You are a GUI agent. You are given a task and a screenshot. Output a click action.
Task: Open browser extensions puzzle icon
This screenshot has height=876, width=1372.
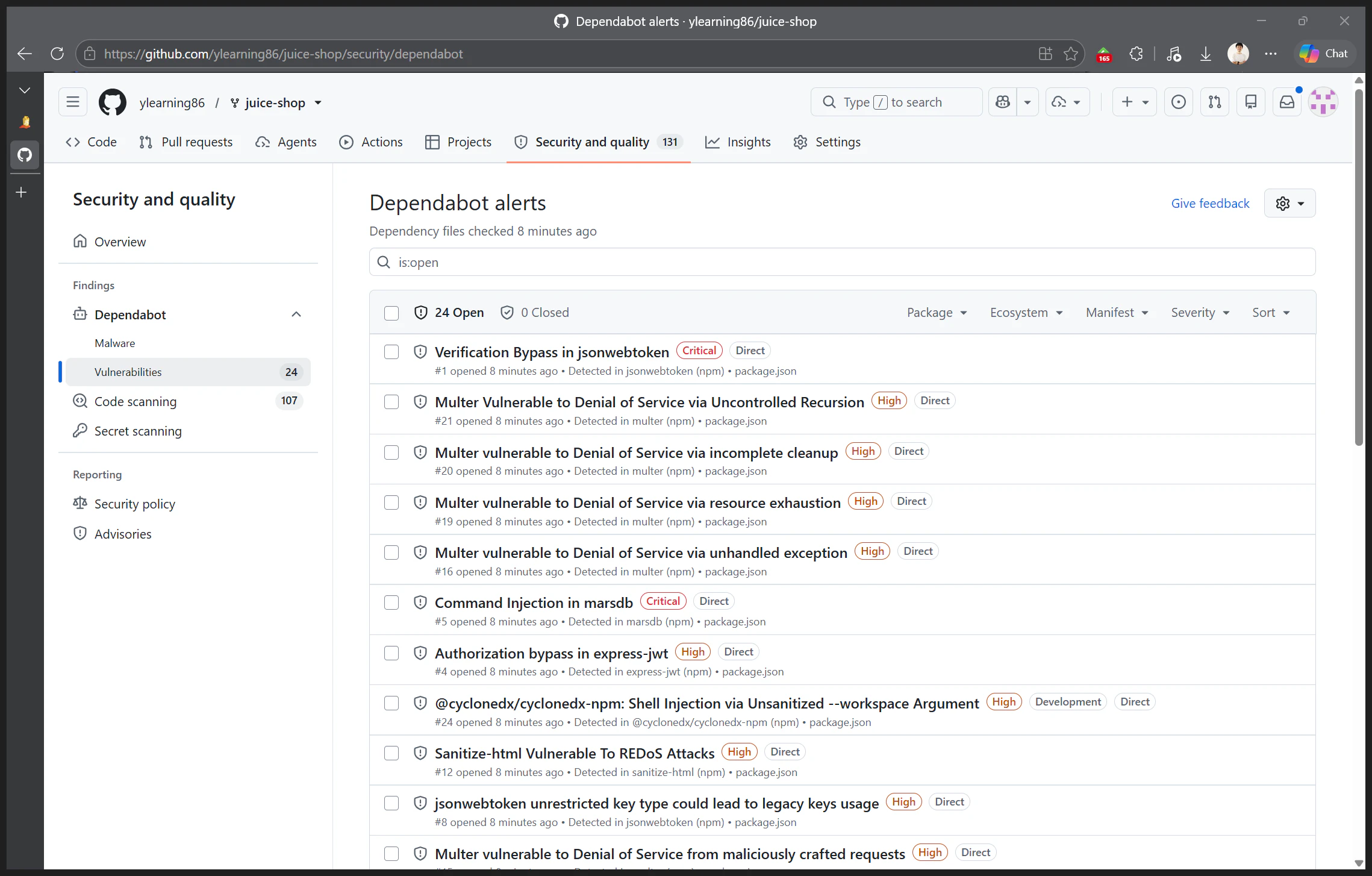[1136, 54]
